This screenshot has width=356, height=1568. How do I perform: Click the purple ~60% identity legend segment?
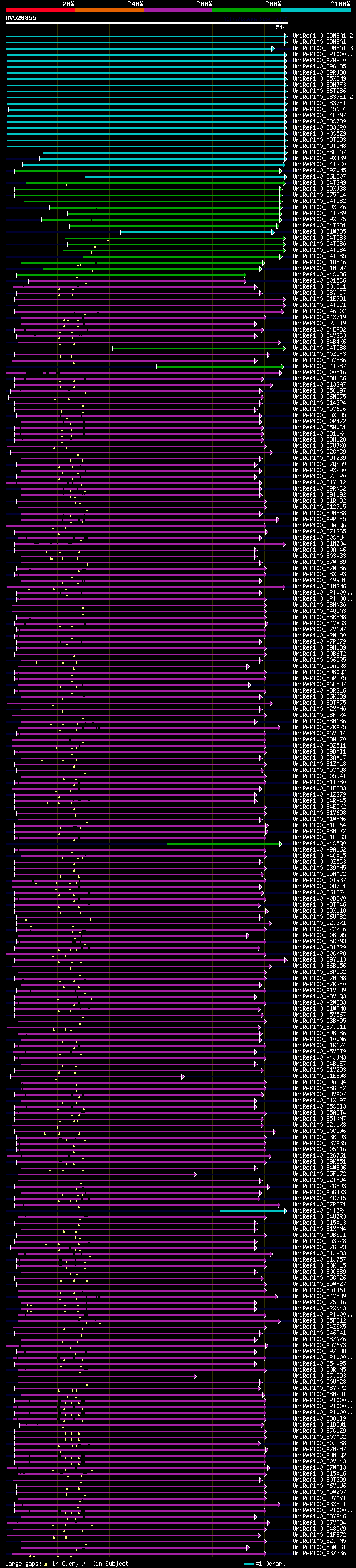coord(177,10)
